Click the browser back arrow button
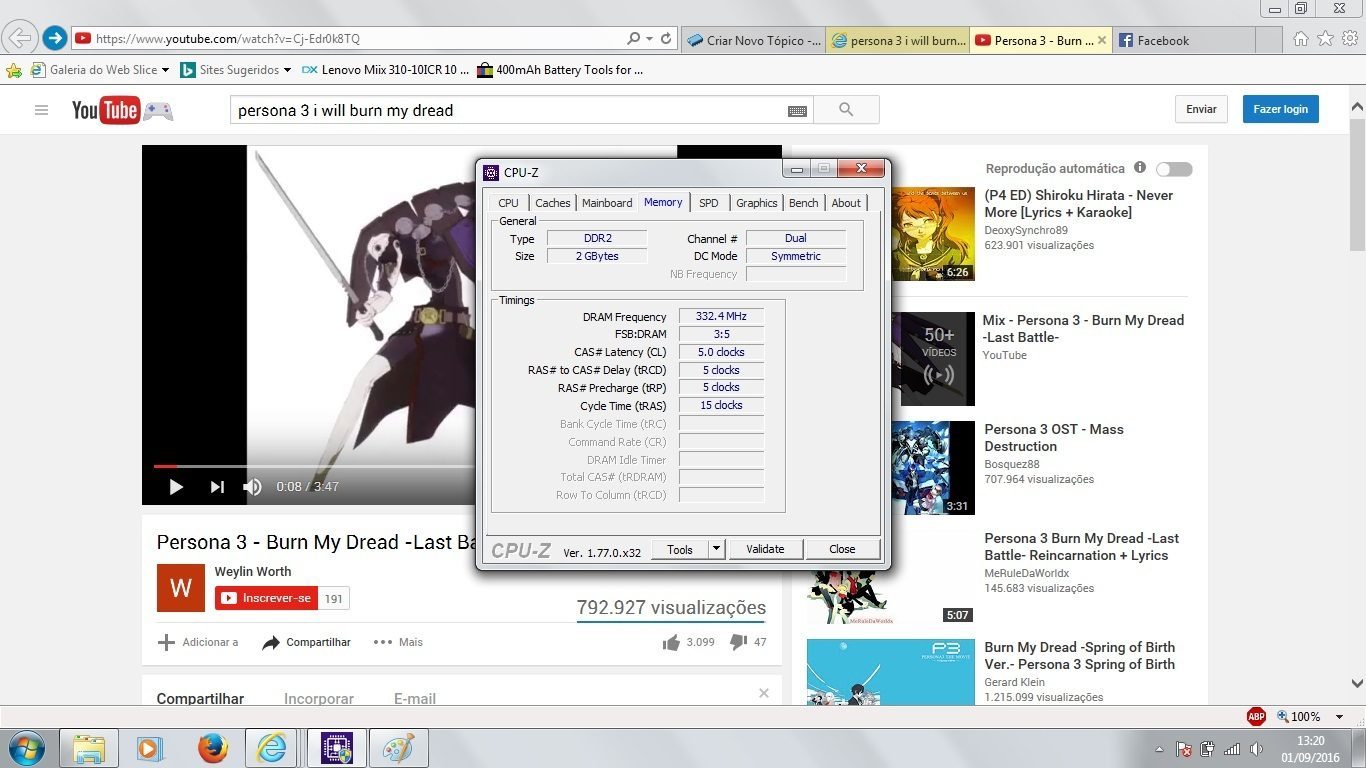Screen dimensions: 1366x768 [x=19, y=39]
